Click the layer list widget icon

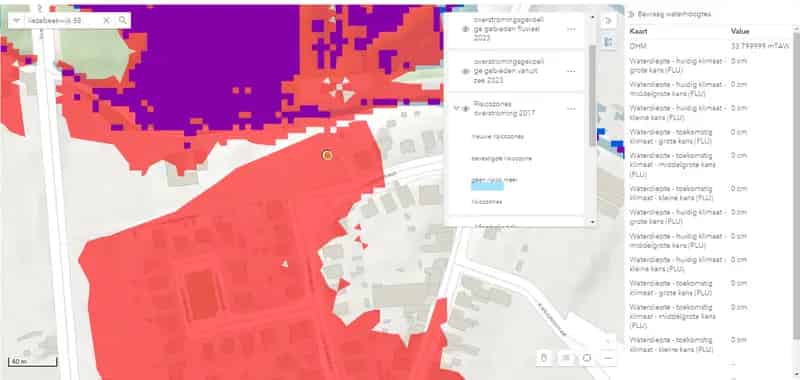point(607,42)
